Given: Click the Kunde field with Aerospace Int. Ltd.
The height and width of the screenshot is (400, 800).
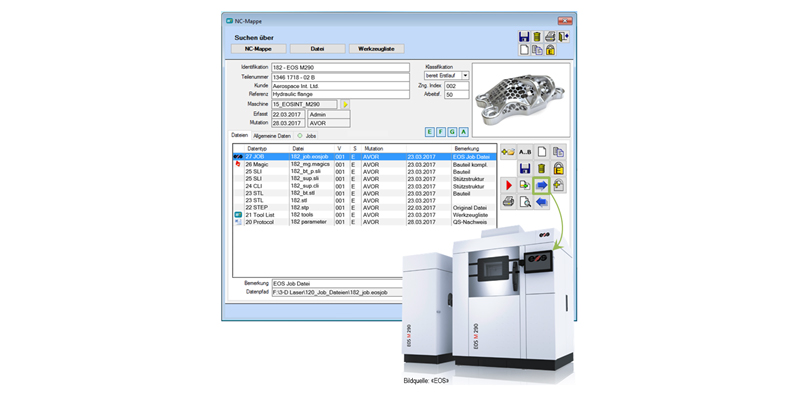Looking at the screenshot, I should [340, 86].
